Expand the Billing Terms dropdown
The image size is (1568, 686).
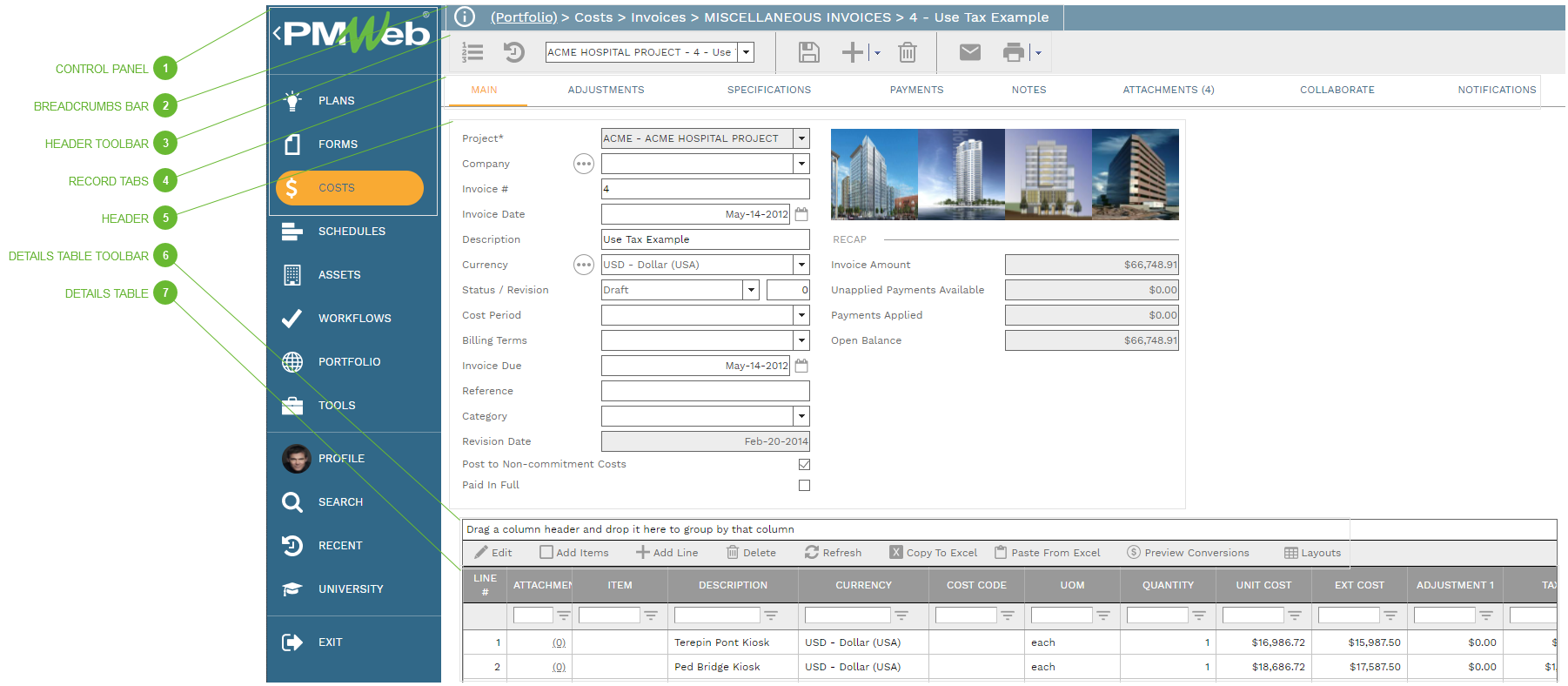click(801, 340)
